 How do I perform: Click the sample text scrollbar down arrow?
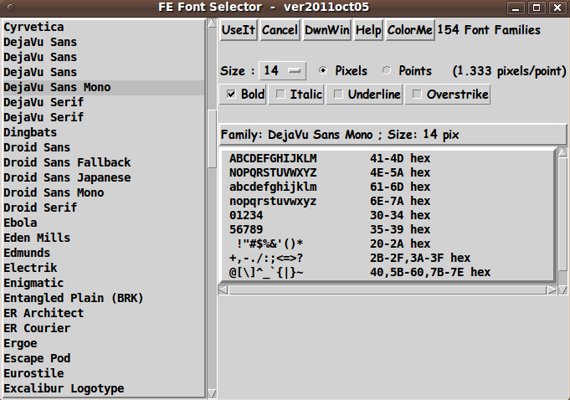pos(562,290)
